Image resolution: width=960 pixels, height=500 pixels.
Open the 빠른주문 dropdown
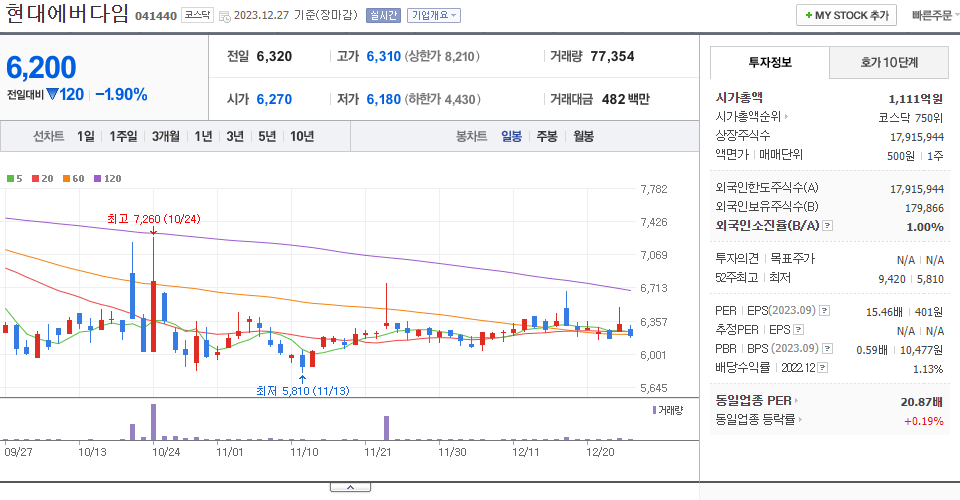coord(934,15)
